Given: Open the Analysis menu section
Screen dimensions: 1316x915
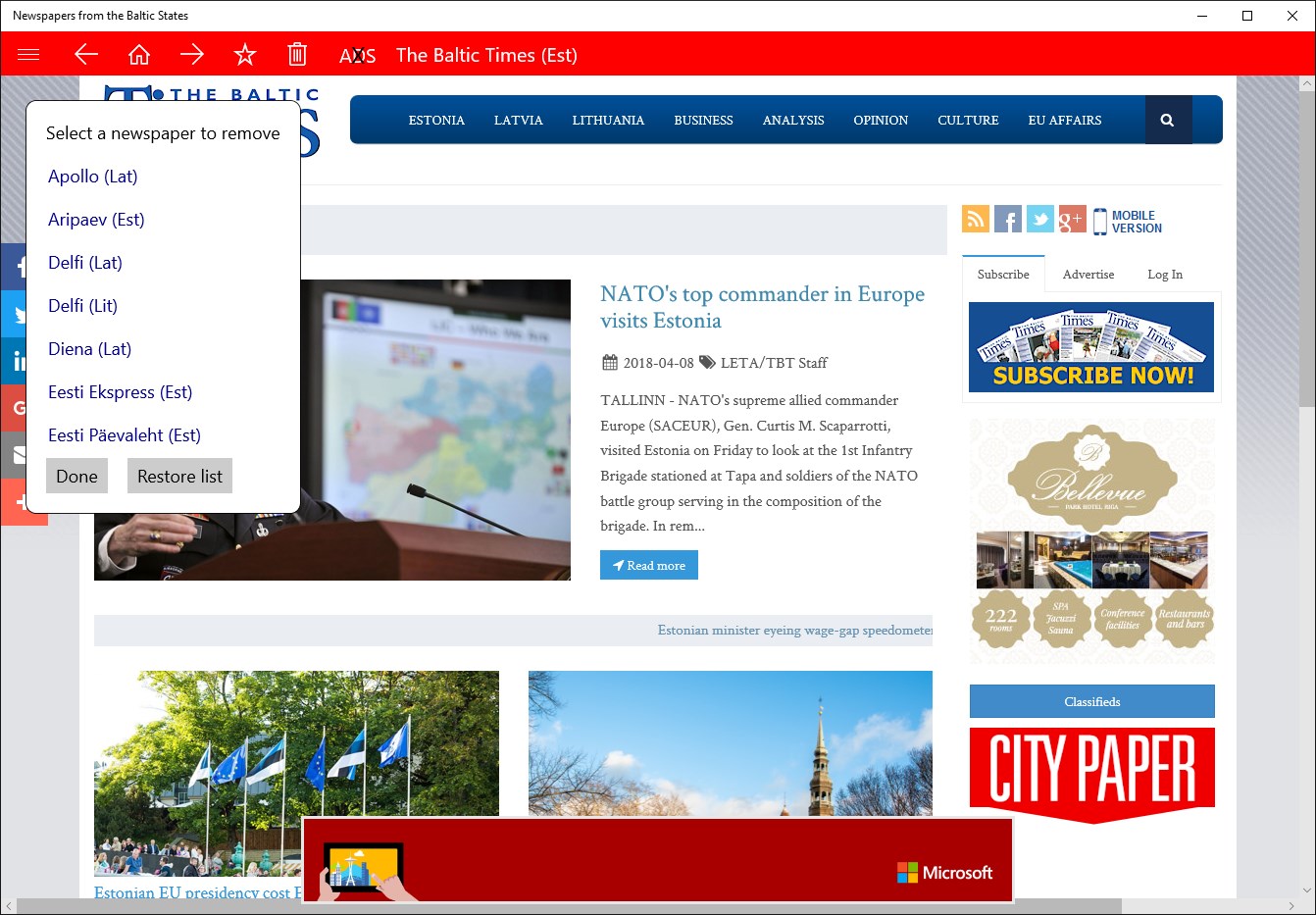Looking at the screenshot, I should [793, 120].
